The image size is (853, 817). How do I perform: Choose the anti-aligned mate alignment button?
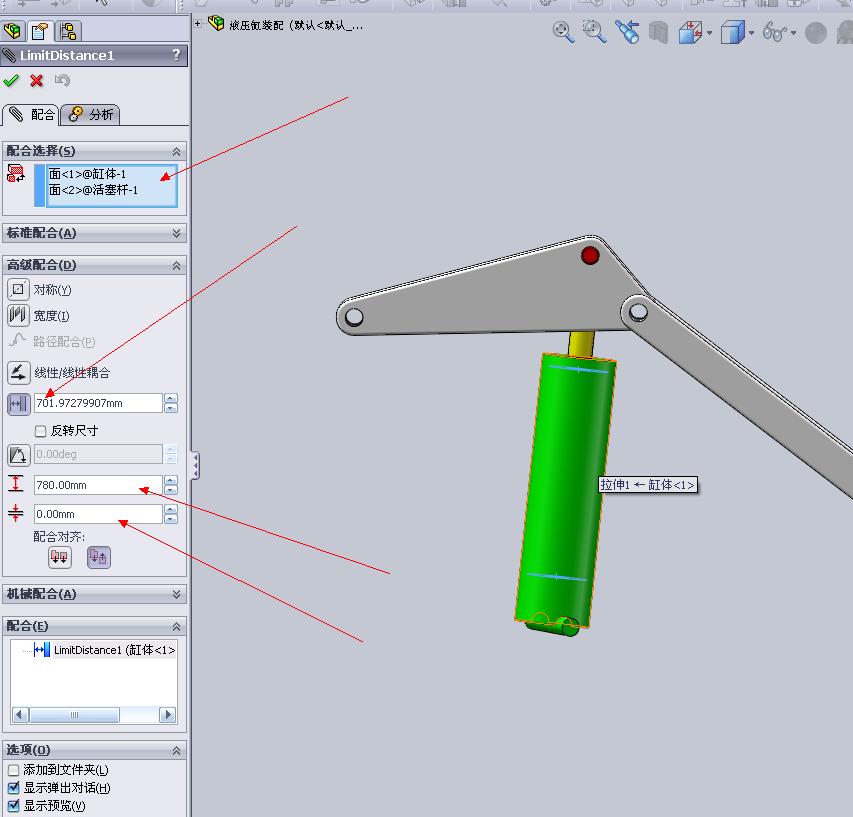point(98,557)
